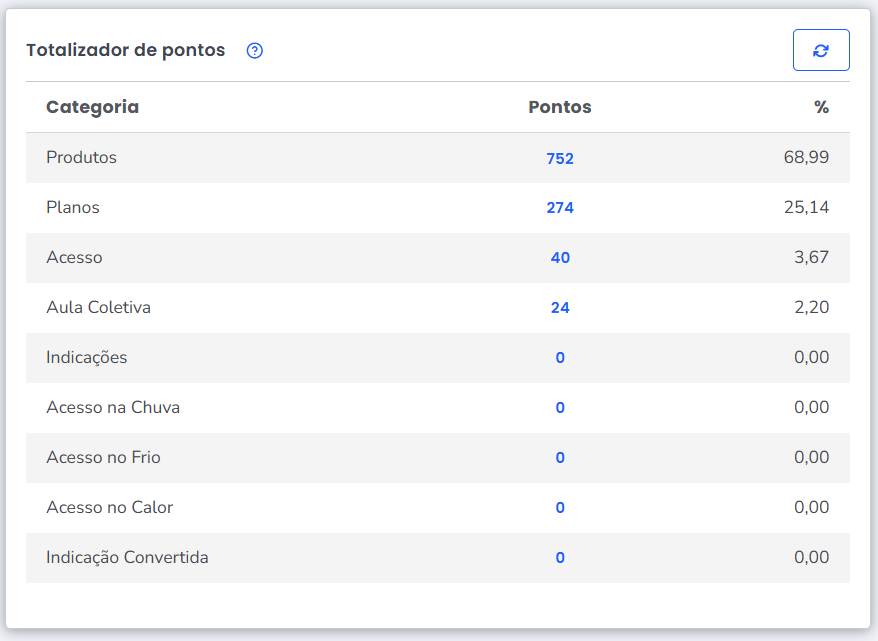Click Acesso no Frio points value
The width and height of the screenshot is (878, 641).
tap(560, 458)
